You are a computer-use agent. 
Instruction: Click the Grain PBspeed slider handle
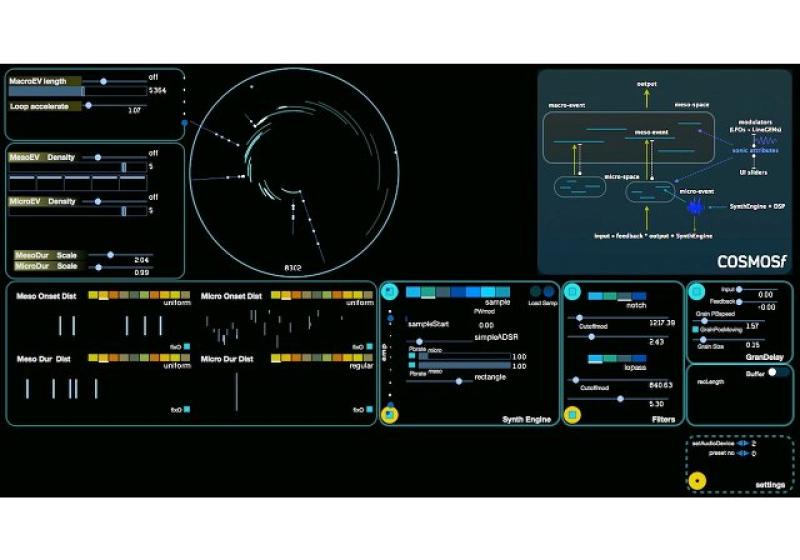pos(705,321)
